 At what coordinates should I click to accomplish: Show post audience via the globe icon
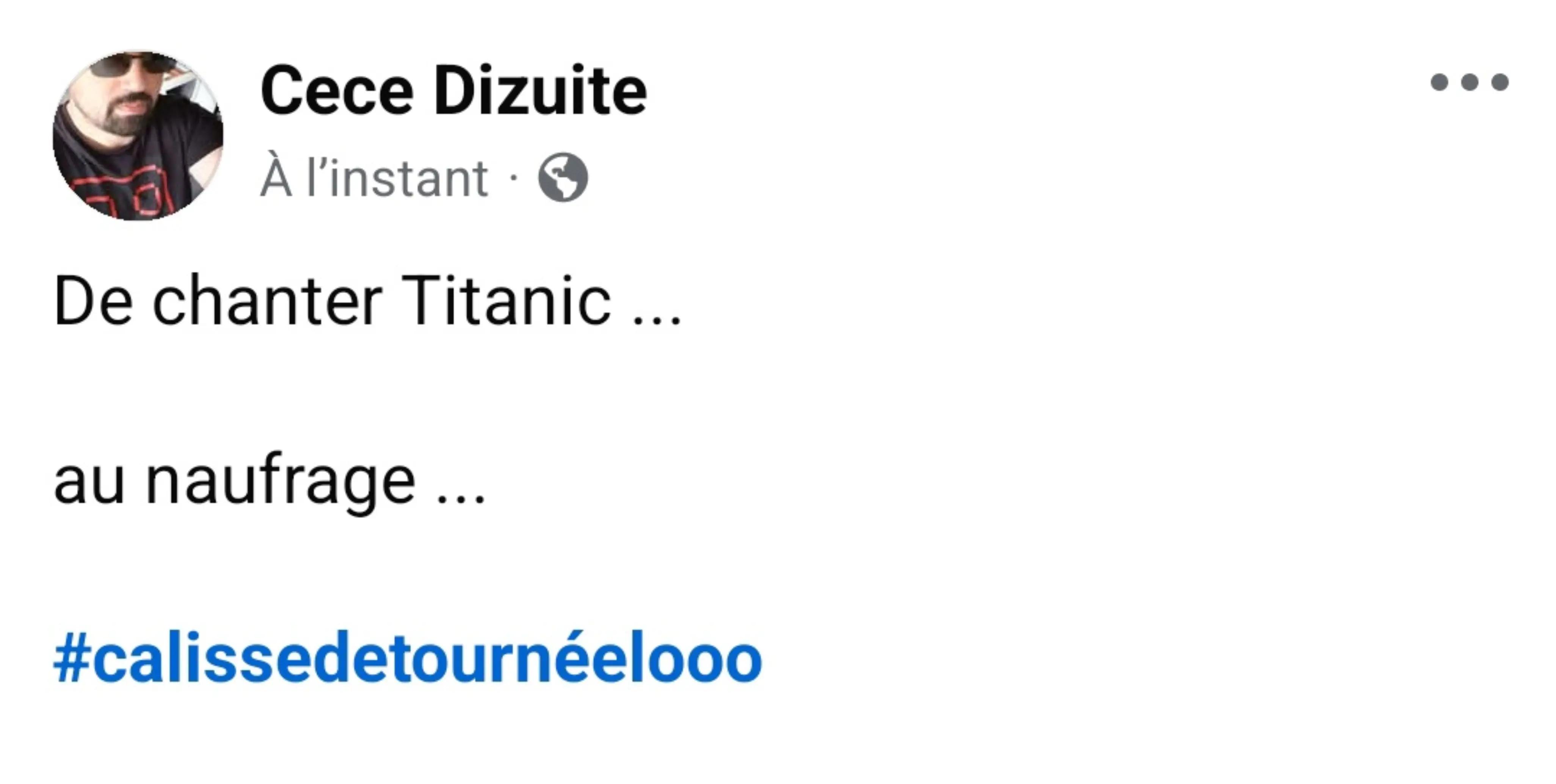[563, 177]
